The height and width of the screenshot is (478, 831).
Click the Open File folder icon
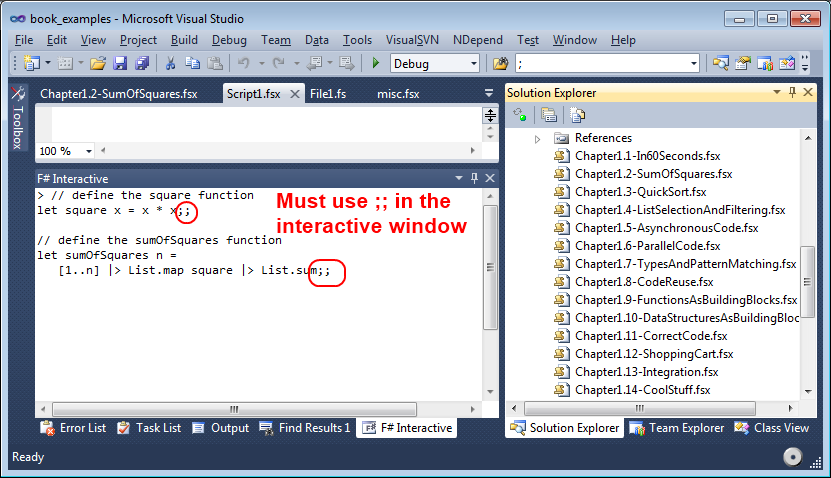point(98,64)
